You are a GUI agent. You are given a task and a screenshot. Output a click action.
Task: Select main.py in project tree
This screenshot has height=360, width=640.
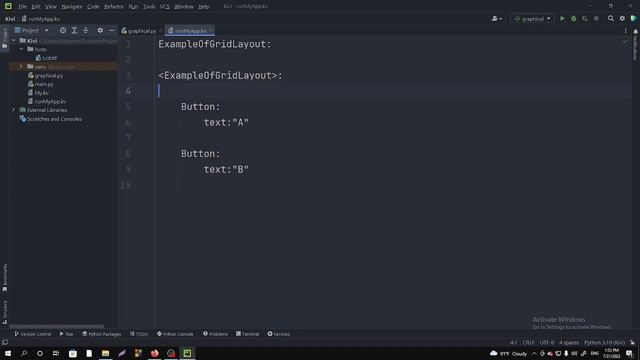[40, 84]
